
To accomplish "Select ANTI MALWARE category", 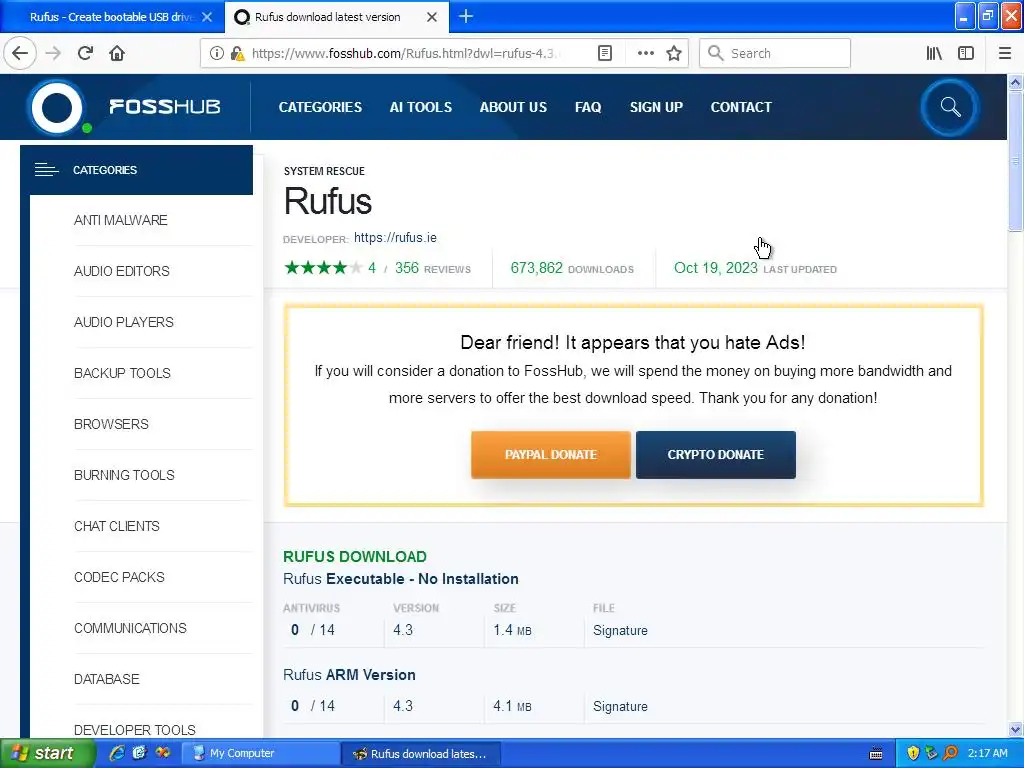I will (x=120, y=220).
